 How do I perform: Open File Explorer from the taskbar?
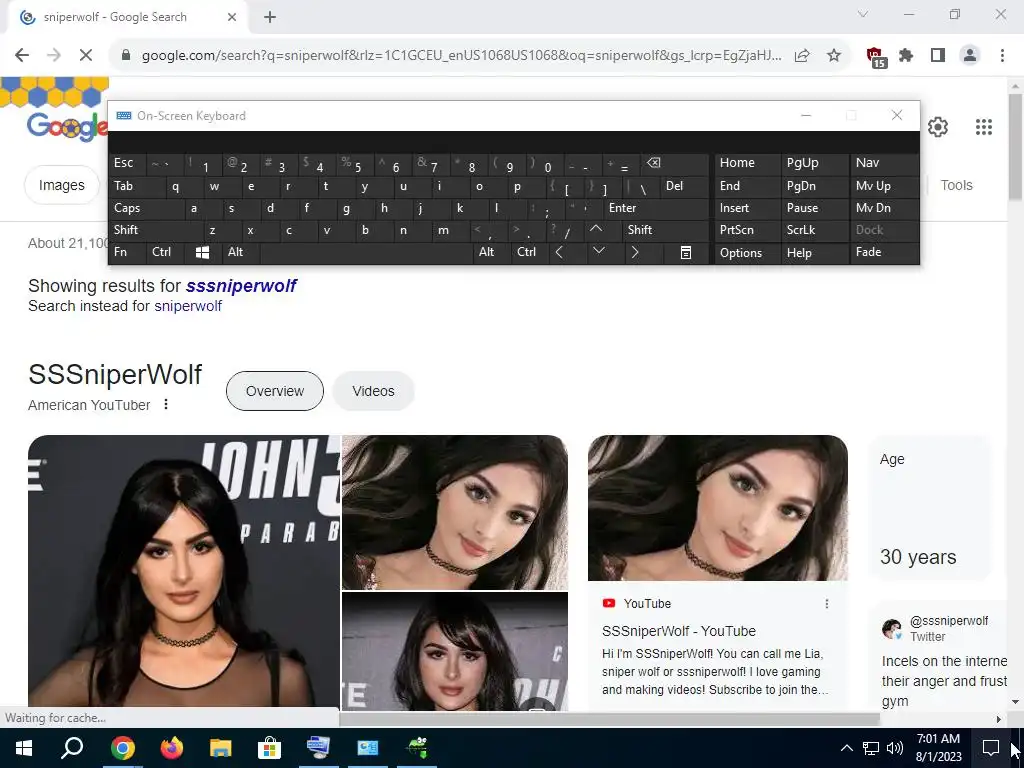pos(220,748)
